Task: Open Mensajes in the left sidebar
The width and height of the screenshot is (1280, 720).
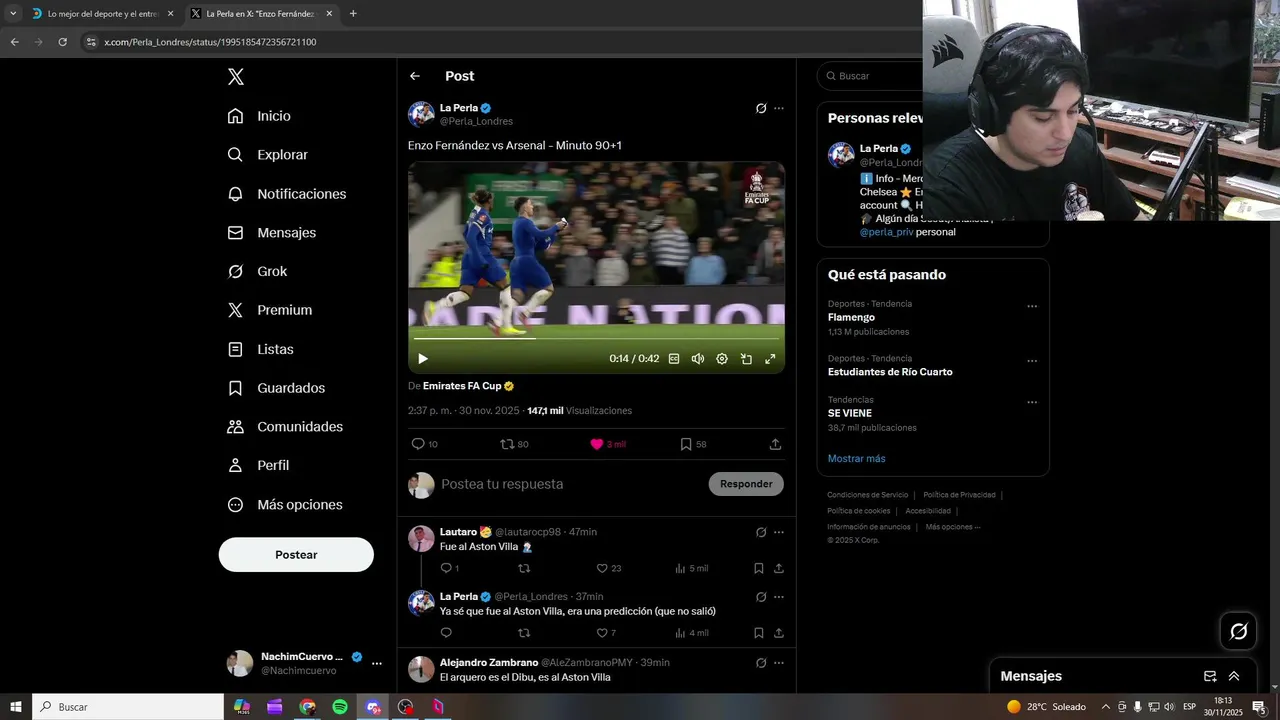Action: pos(271,232)
